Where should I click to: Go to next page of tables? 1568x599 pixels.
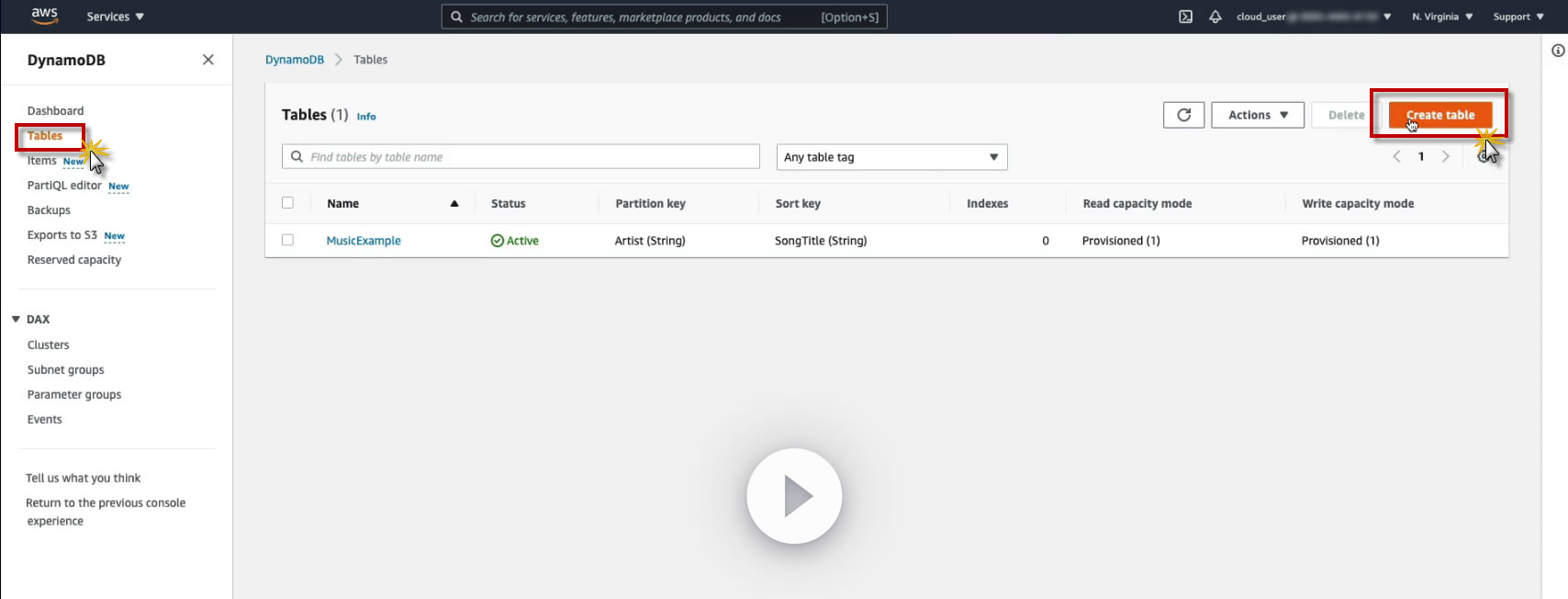[x=1446, y=156]
